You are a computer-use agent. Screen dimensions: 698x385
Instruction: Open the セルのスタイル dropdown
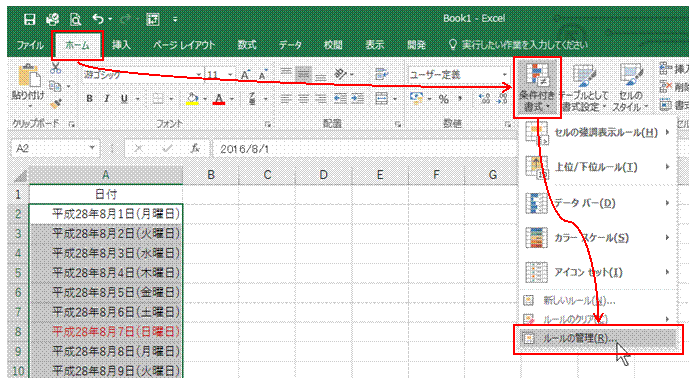point(631,87)
